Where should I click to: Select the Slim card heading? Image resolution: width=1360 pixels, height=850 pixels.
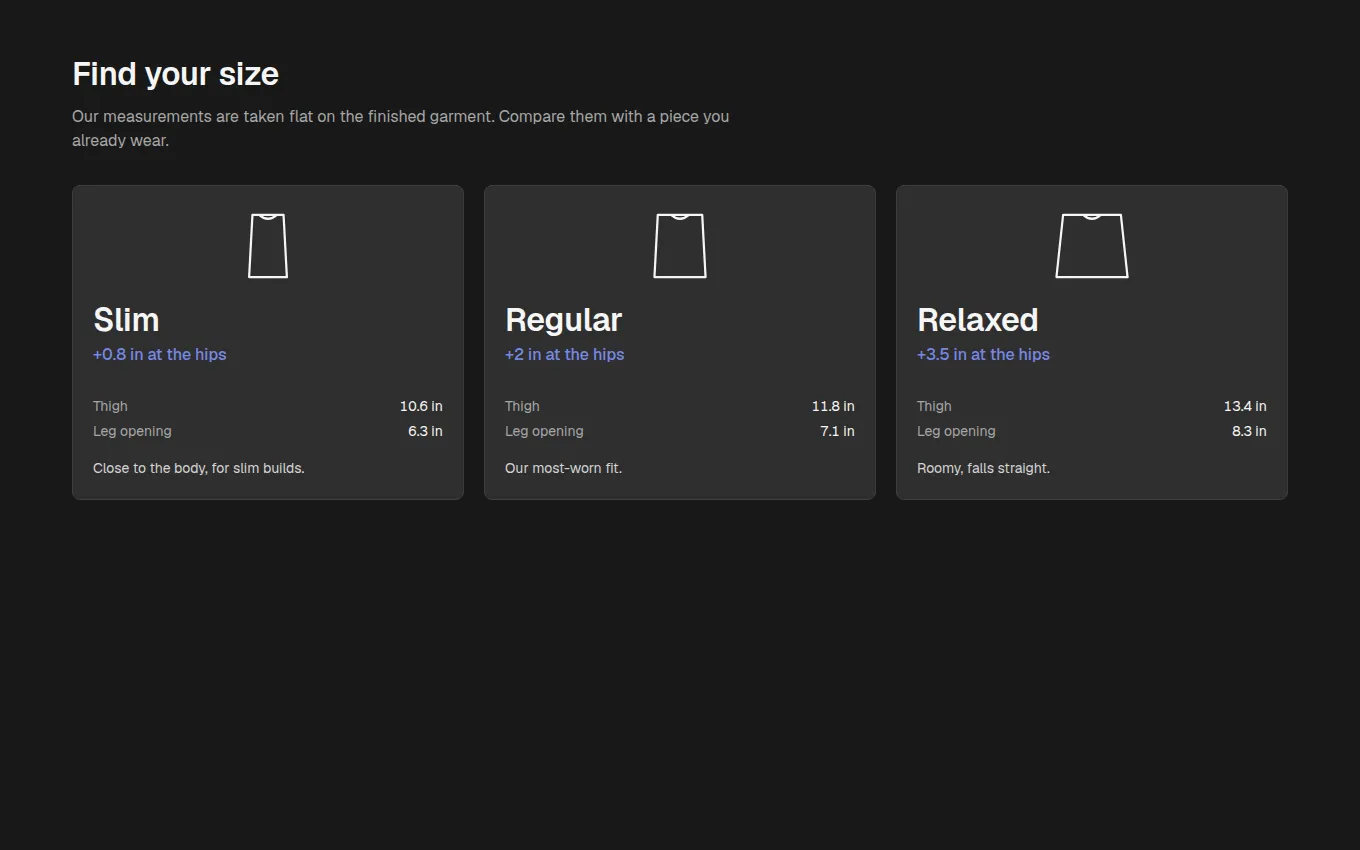126,320
